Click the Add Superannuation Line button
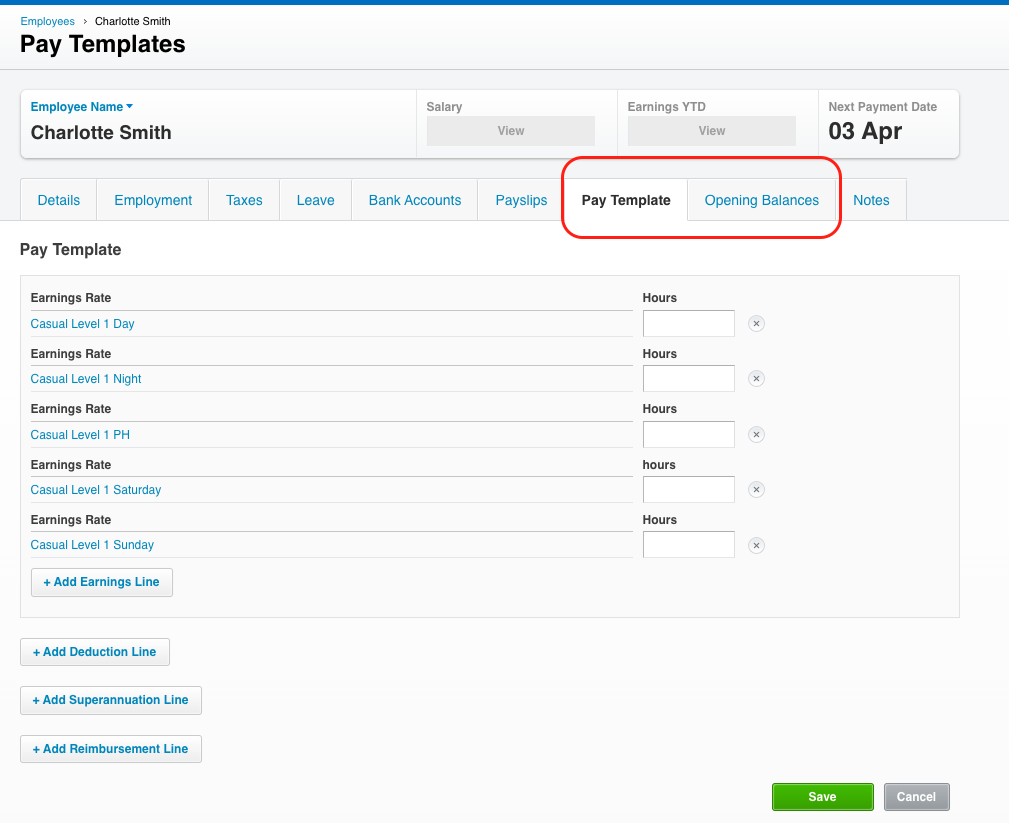 [x=111, y=700]
